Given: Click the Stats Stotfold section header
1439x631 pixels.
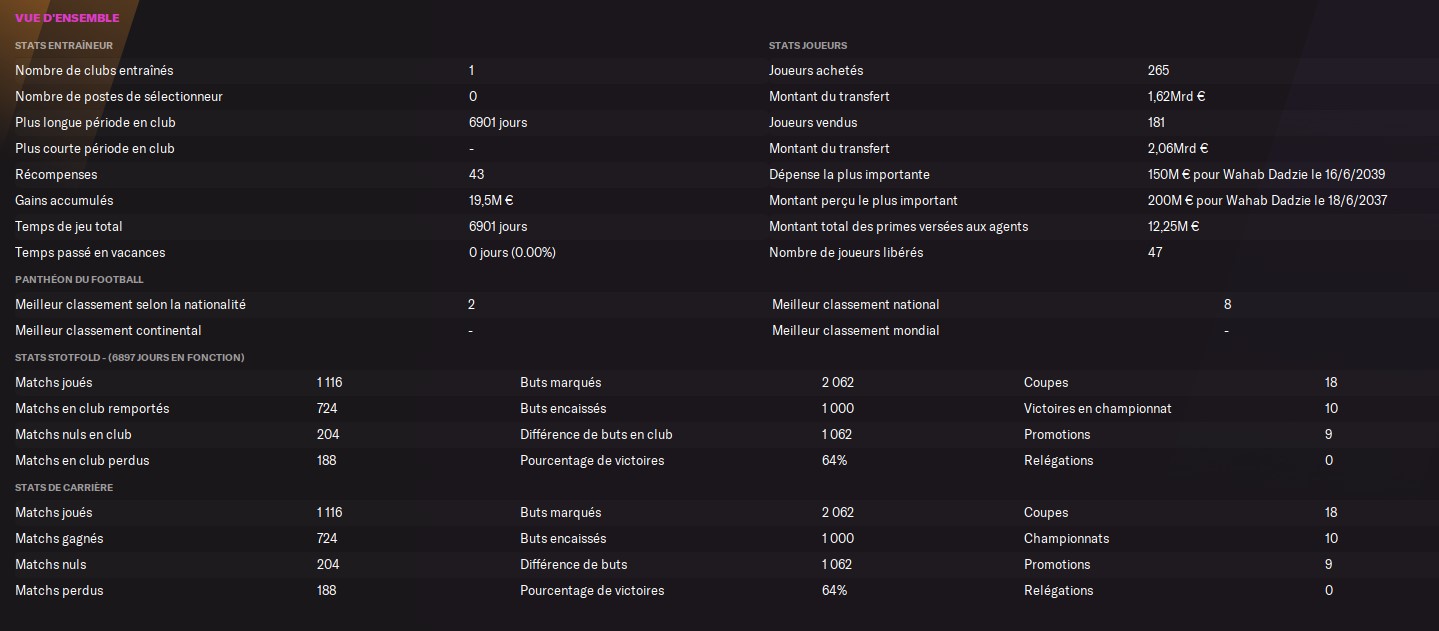Looking at the screenshot, I should 130,357.
